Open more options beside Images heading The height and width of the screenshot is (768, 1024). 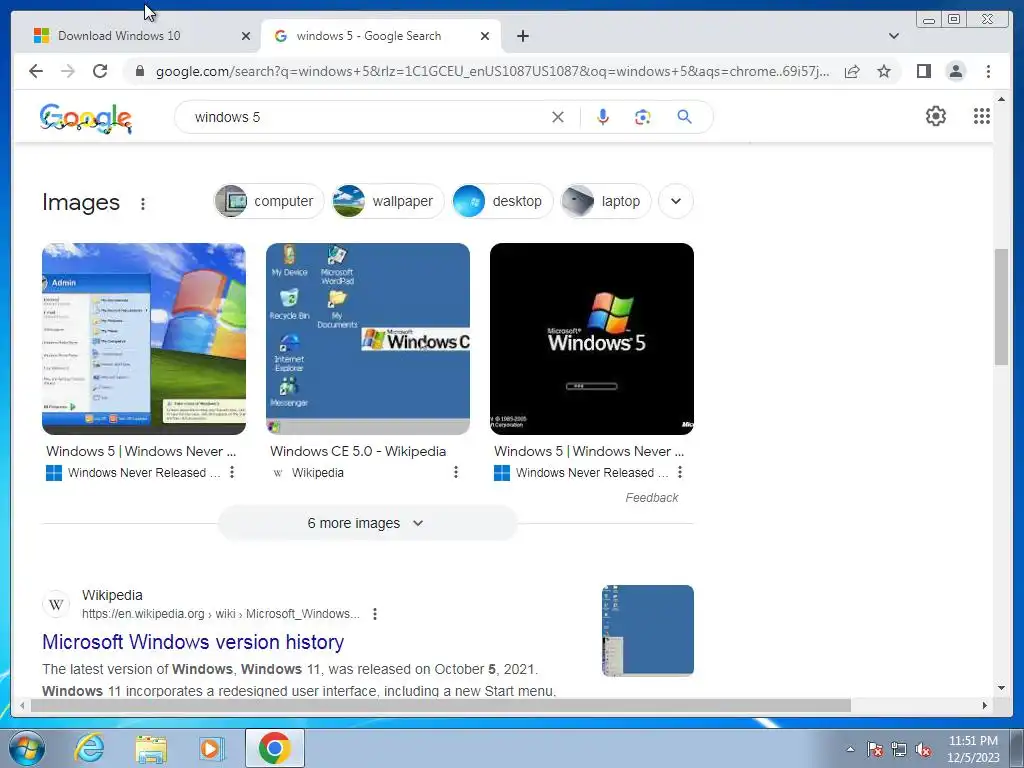pos(143,204)
